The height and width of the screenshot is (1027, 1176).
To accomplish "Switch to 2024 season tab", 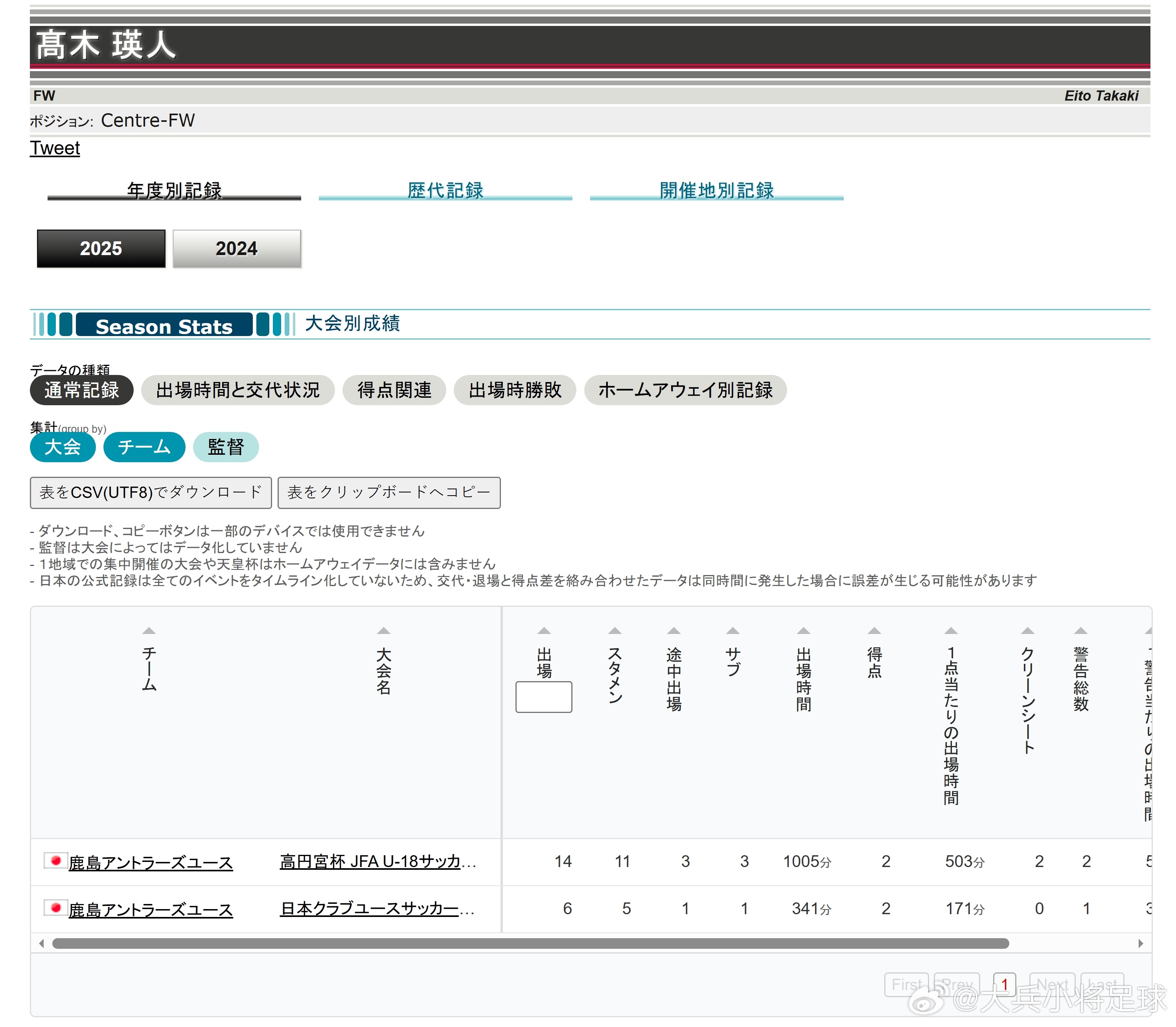I will (x=236, y=249).
